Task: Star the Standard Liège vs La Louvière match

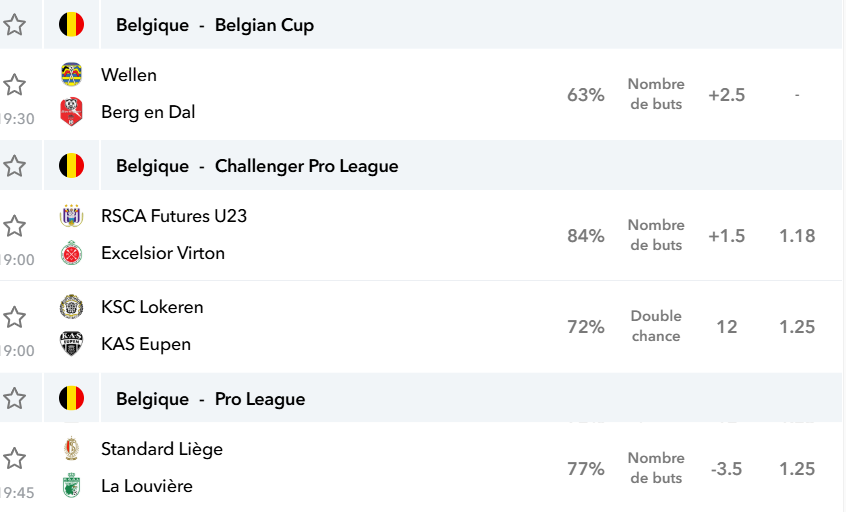Action: click(15, 459)
